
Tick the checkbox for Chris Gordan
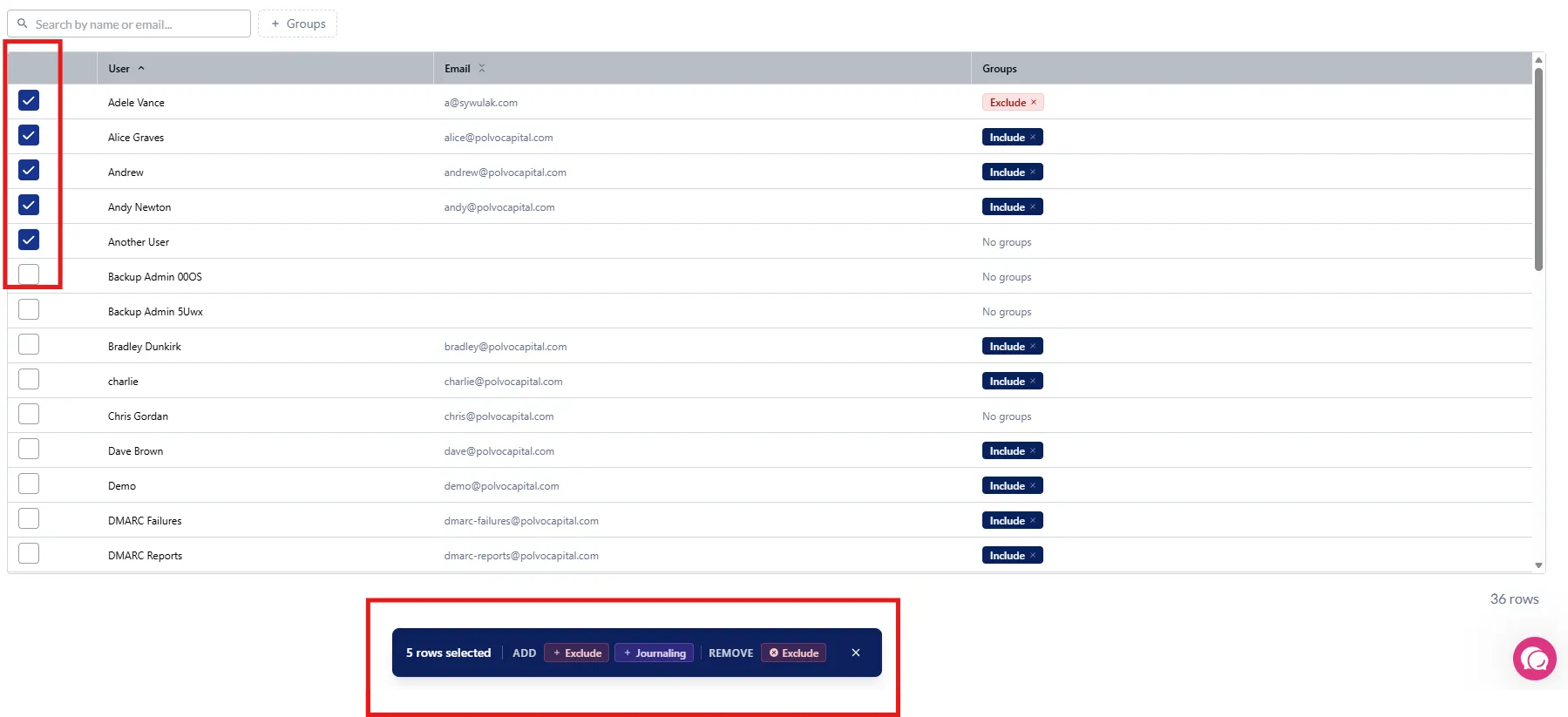tap(29, 415)
